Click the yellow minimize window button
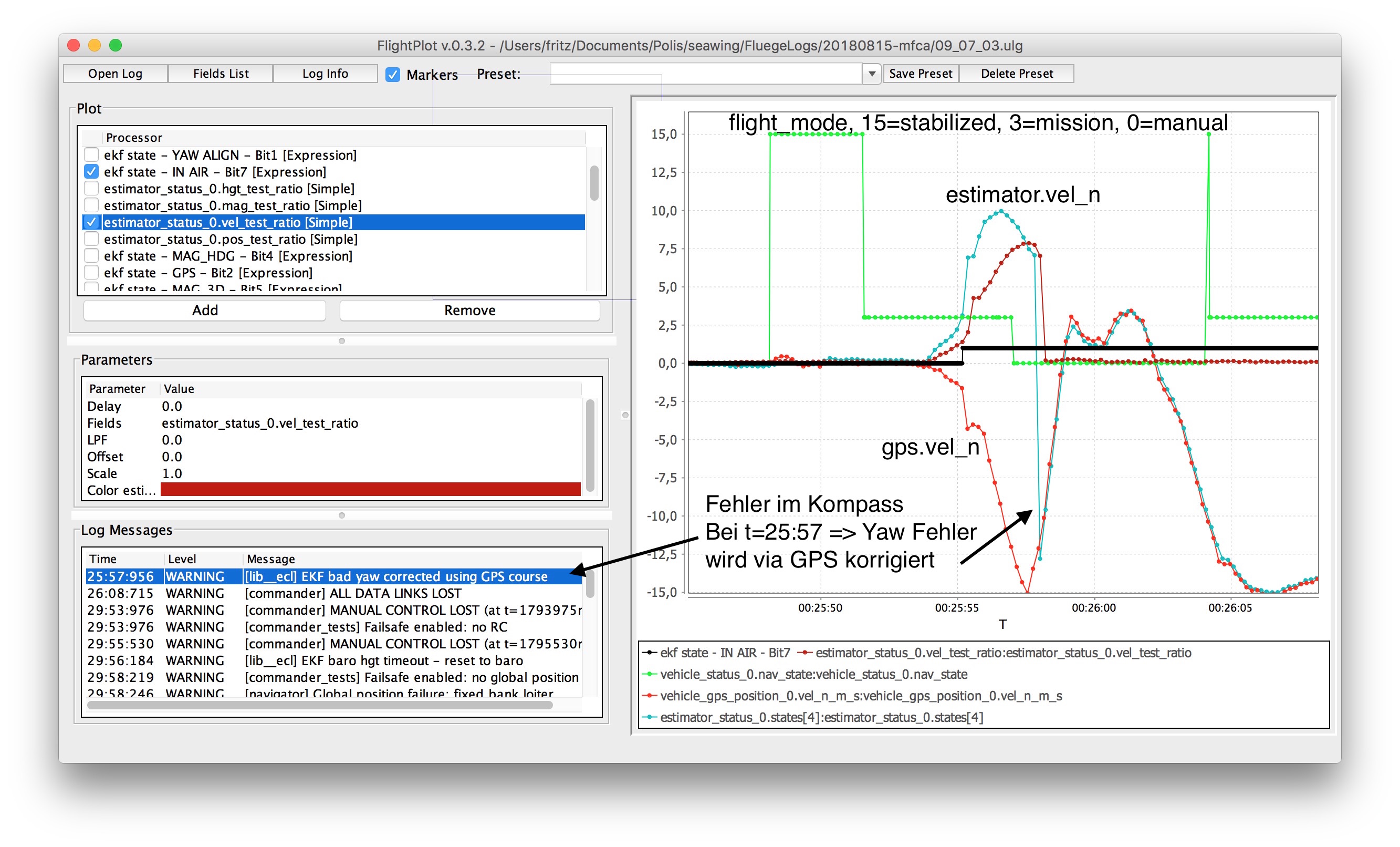1400x847 pixels. [x=95, y=45]
